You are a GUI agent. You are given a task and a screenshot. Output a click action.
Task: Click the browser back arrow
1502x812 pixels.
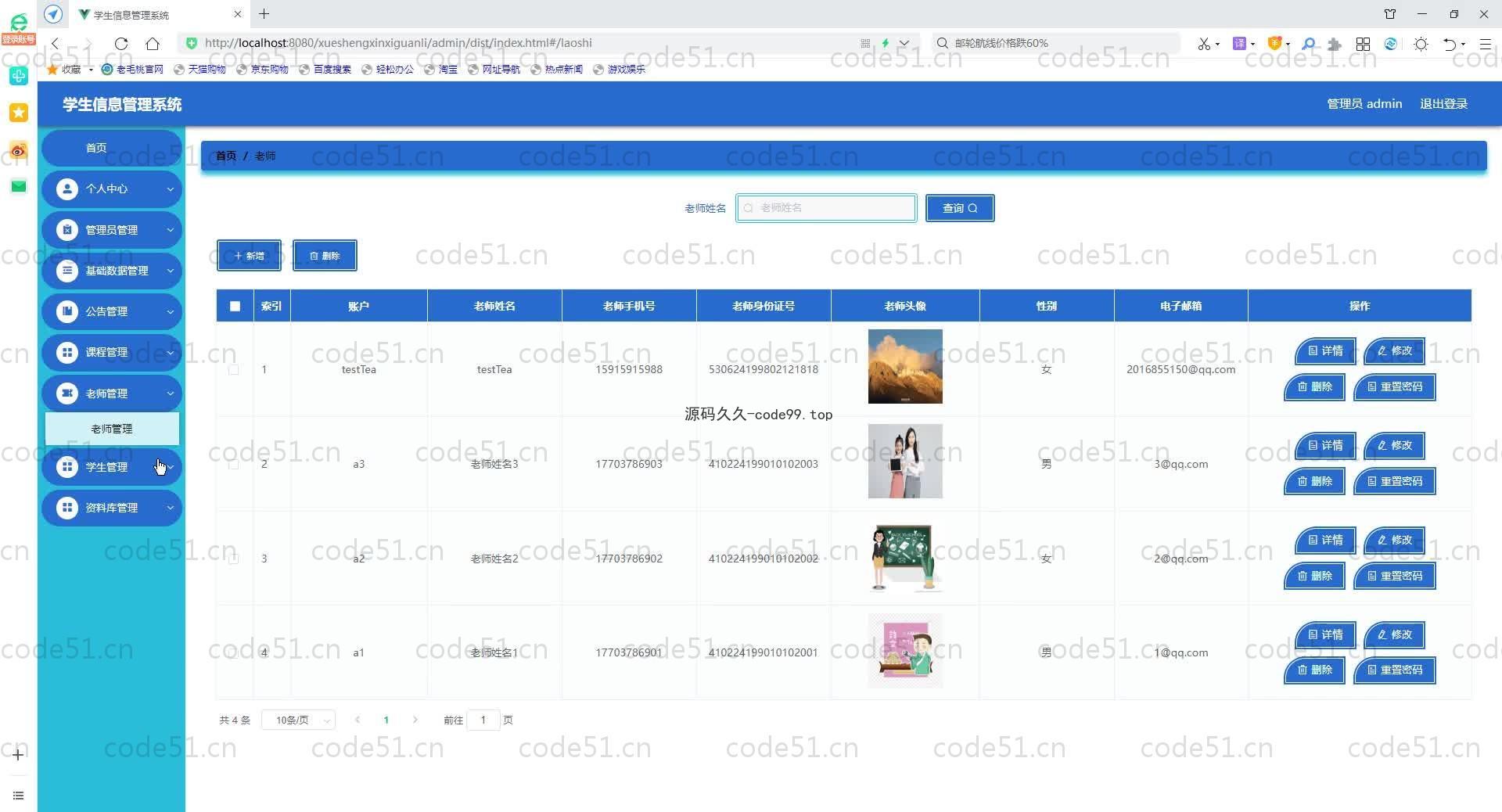(x=55, y=44)
